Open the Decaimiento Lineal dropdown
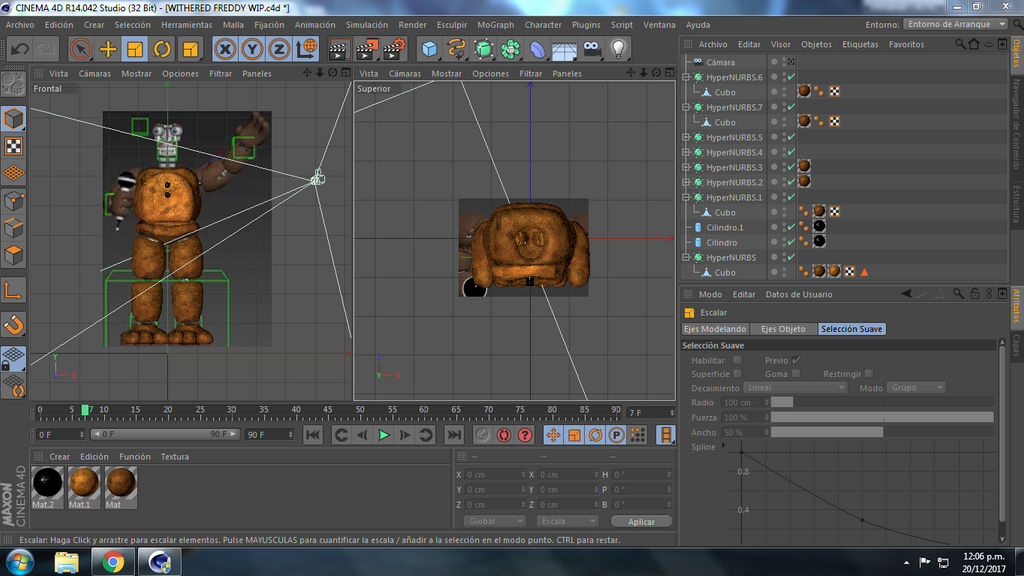 click(x=795, y=387)
